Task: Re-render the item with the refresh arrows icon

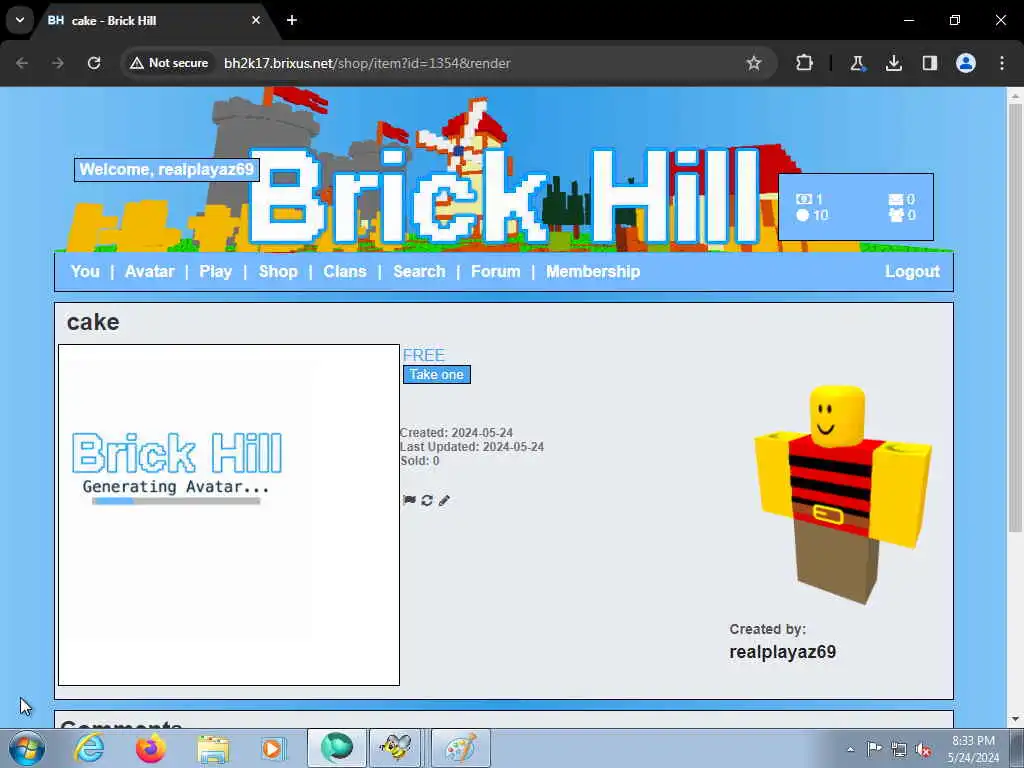Action: (x=427, y=500)
